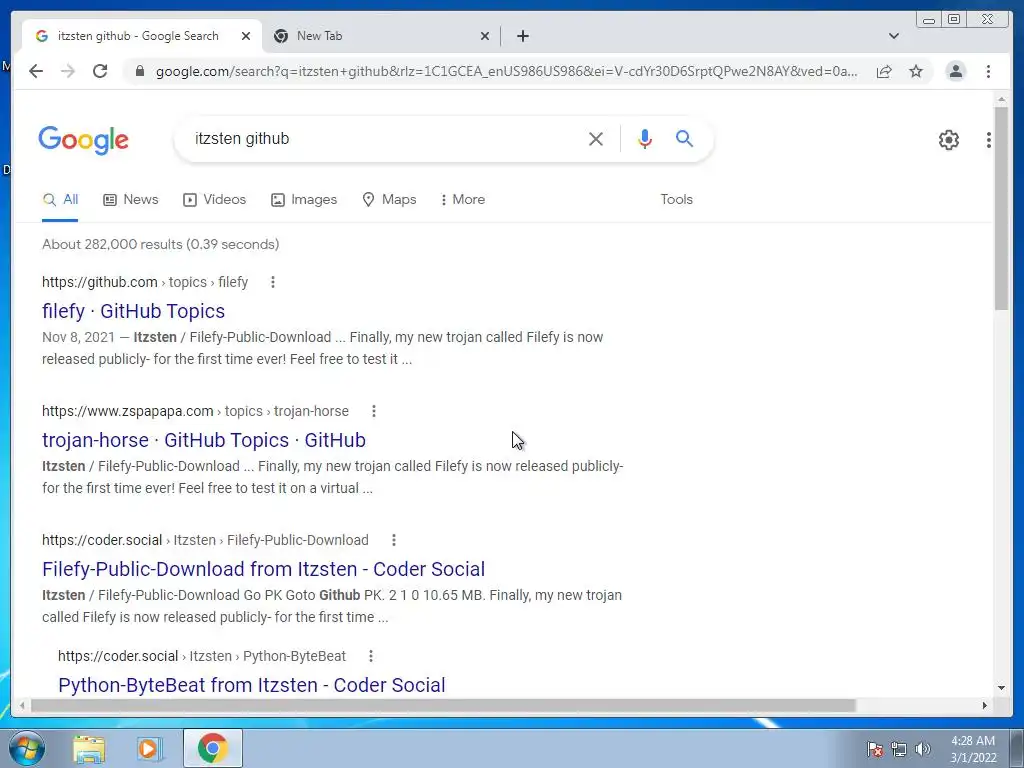Open Chrome's three-dot main menu
This screenshot has height=768, width=1024.
click(x=988, y=71)
